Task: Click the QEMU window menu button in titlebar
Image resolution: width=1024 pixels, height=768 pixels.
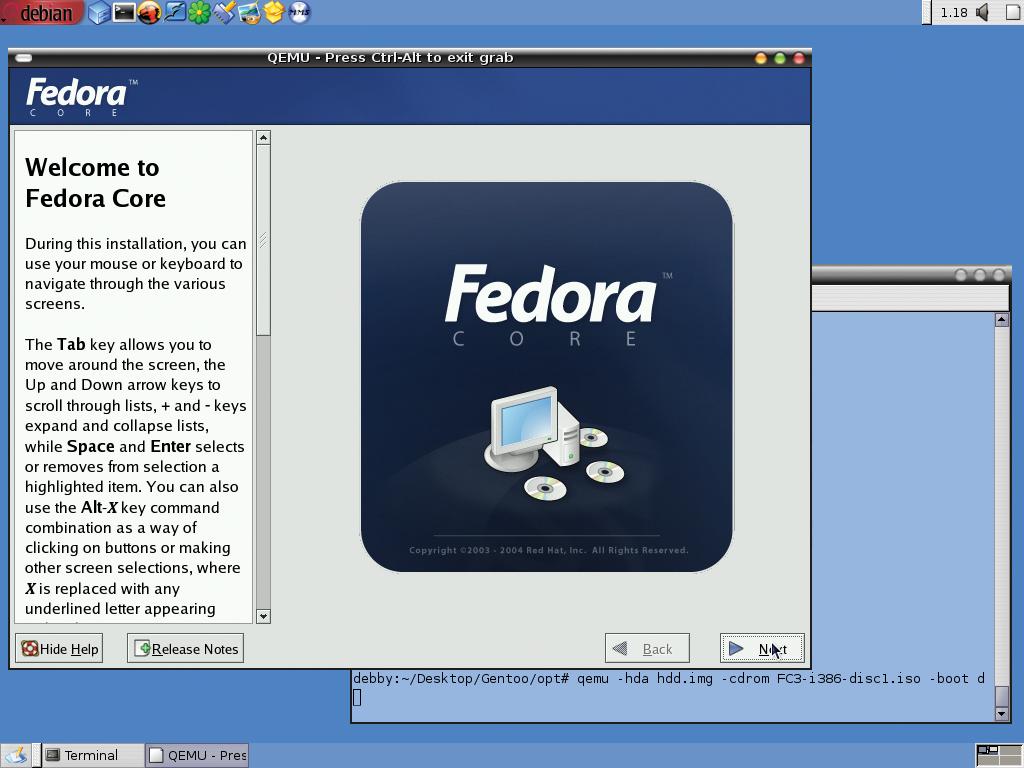Action: tap(24, 58)
